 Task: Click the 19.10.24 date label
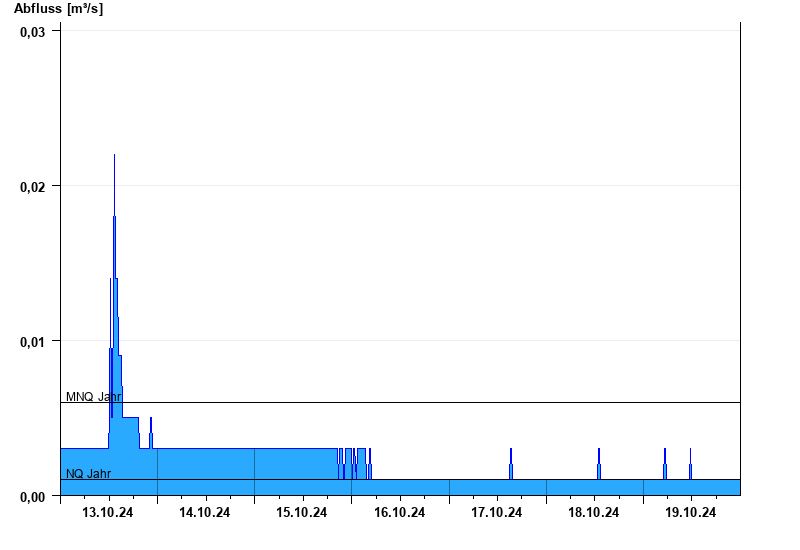tap(691, 512)
